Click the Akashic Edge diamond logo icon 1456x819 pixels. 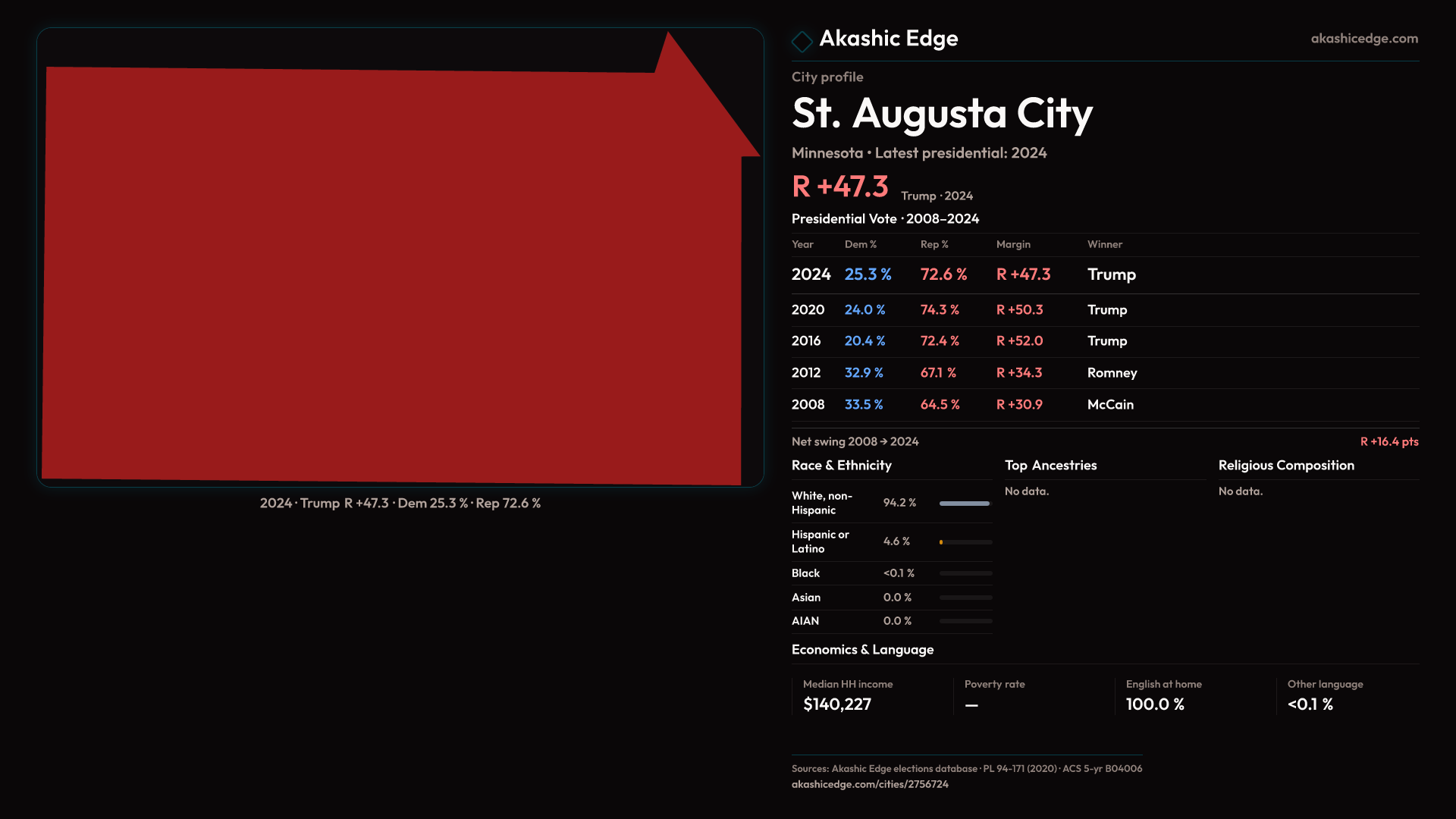[802, 41]
